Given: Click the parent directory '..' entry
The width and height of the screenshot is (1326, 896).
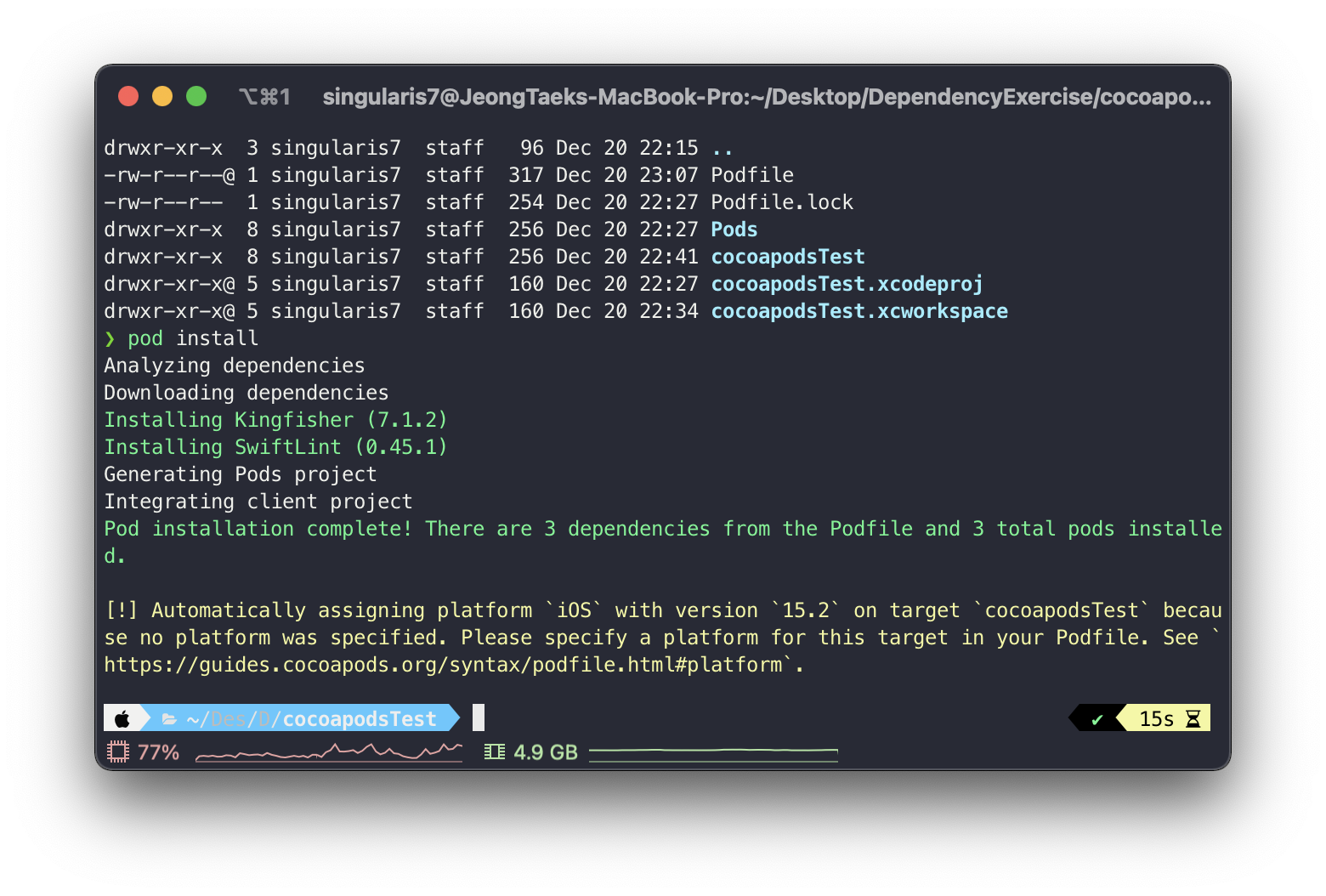Looking at the screenshot, I should click(722, 151).
